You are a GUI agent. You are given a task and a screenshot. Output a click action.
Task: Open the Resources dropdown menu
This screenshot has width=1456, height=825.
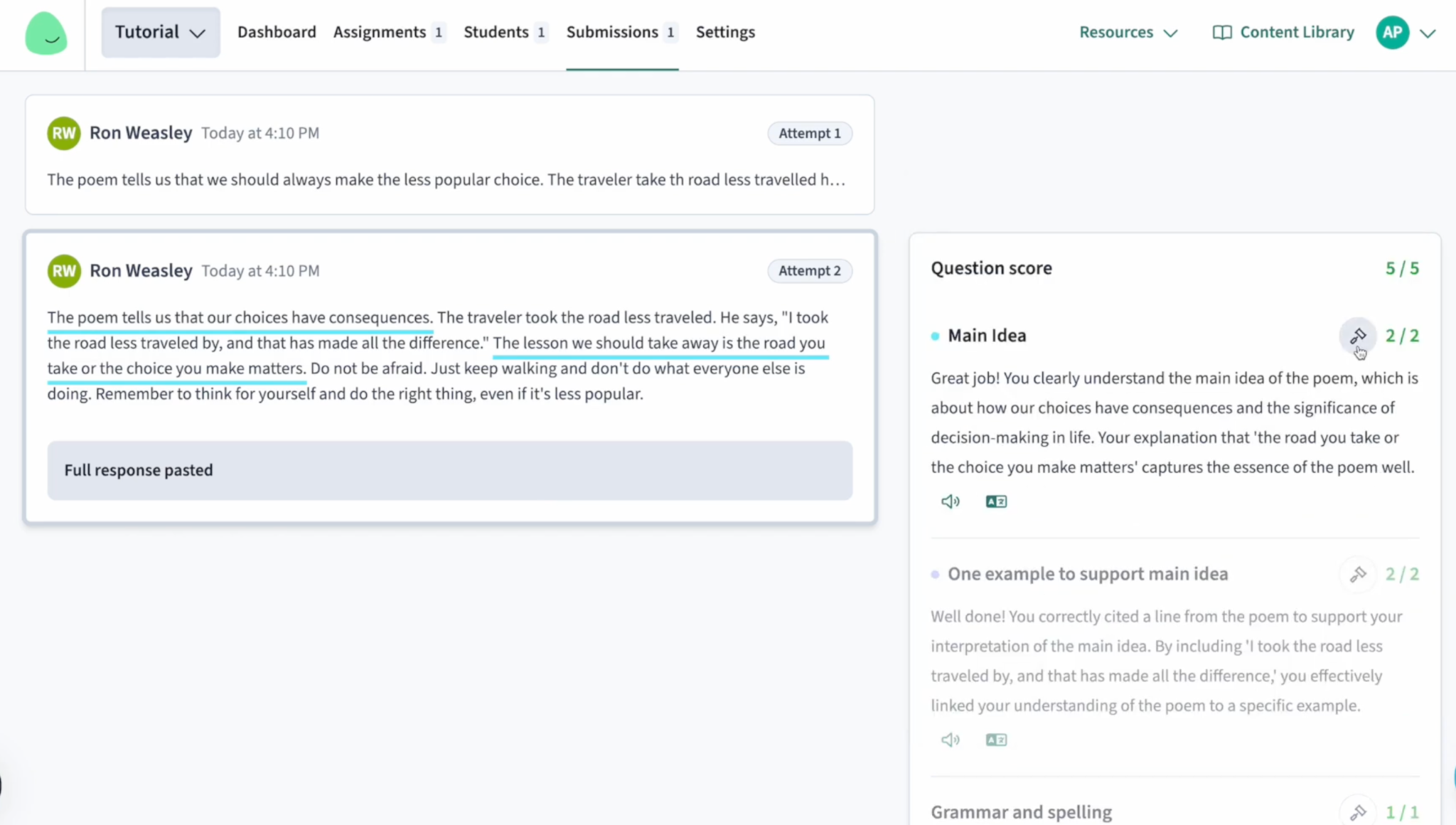[1128, 32]
